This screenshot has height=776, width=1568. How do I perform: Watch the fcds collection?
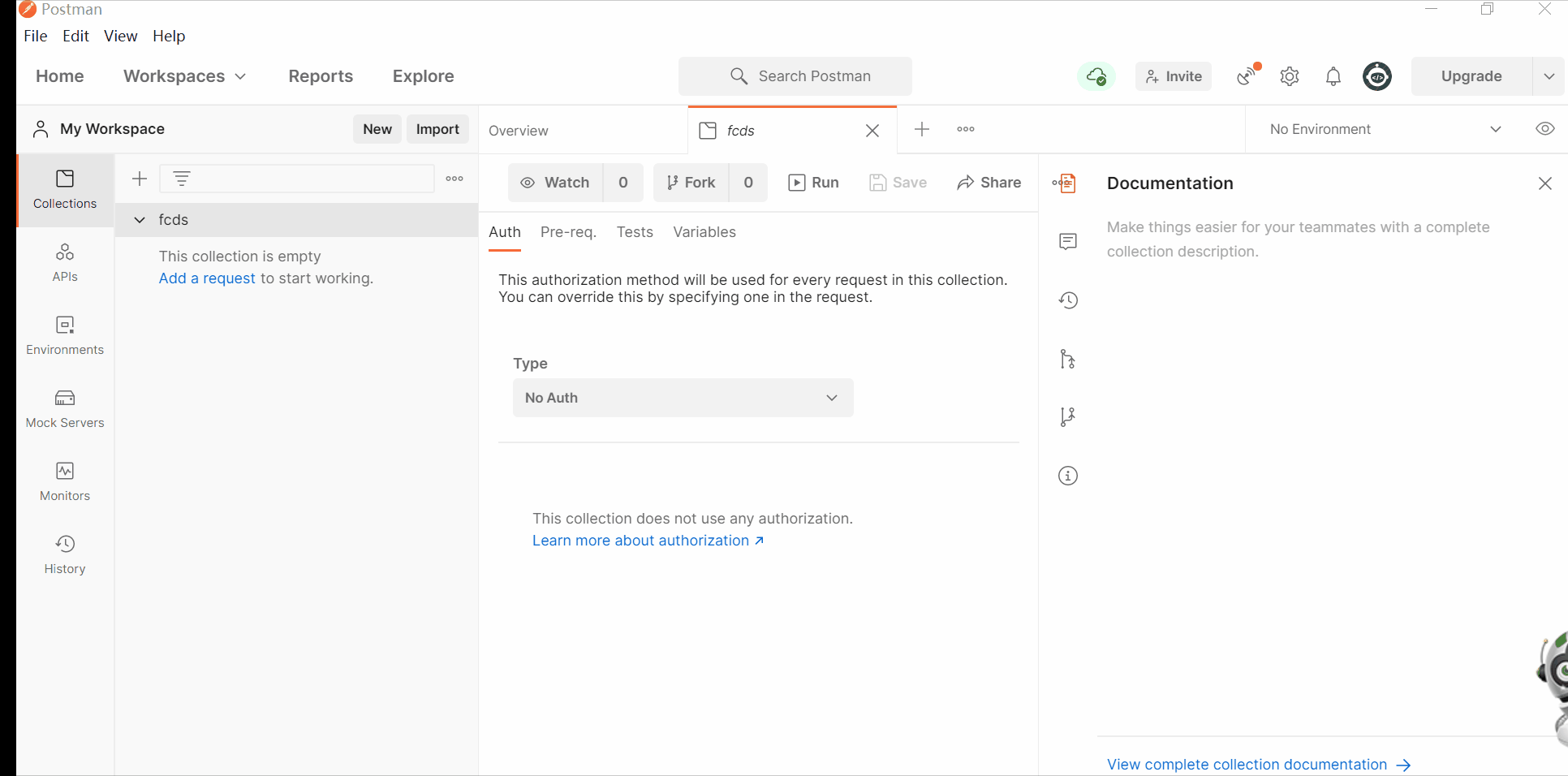[556, 183]
